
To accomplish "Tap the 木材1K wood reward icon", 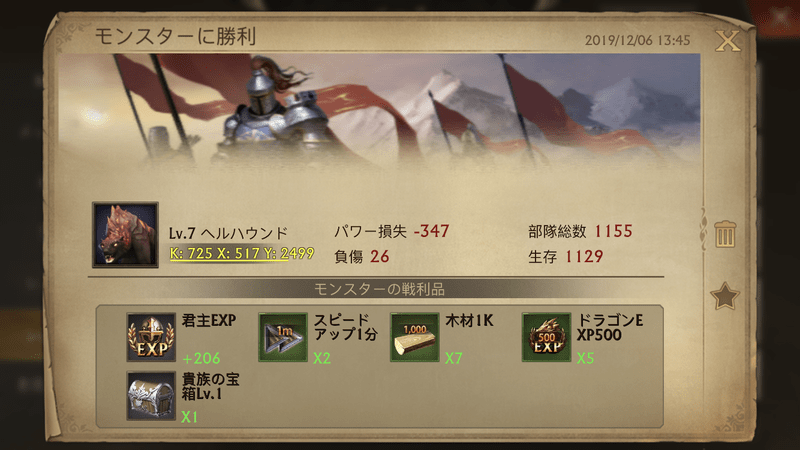I will tap(414, 337).
